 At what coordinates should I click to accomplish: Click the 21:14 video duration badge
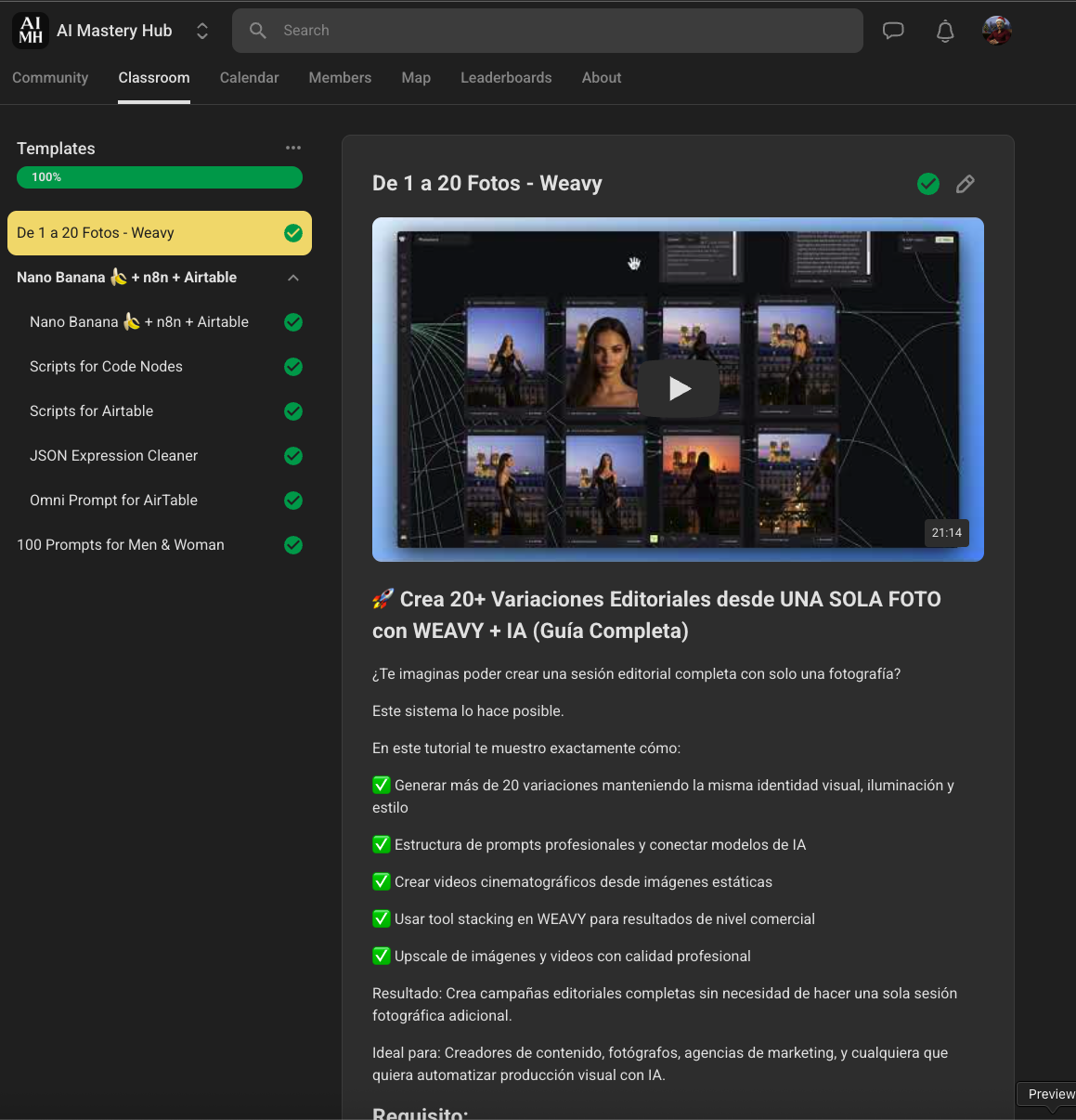click(x=947, y=533)
